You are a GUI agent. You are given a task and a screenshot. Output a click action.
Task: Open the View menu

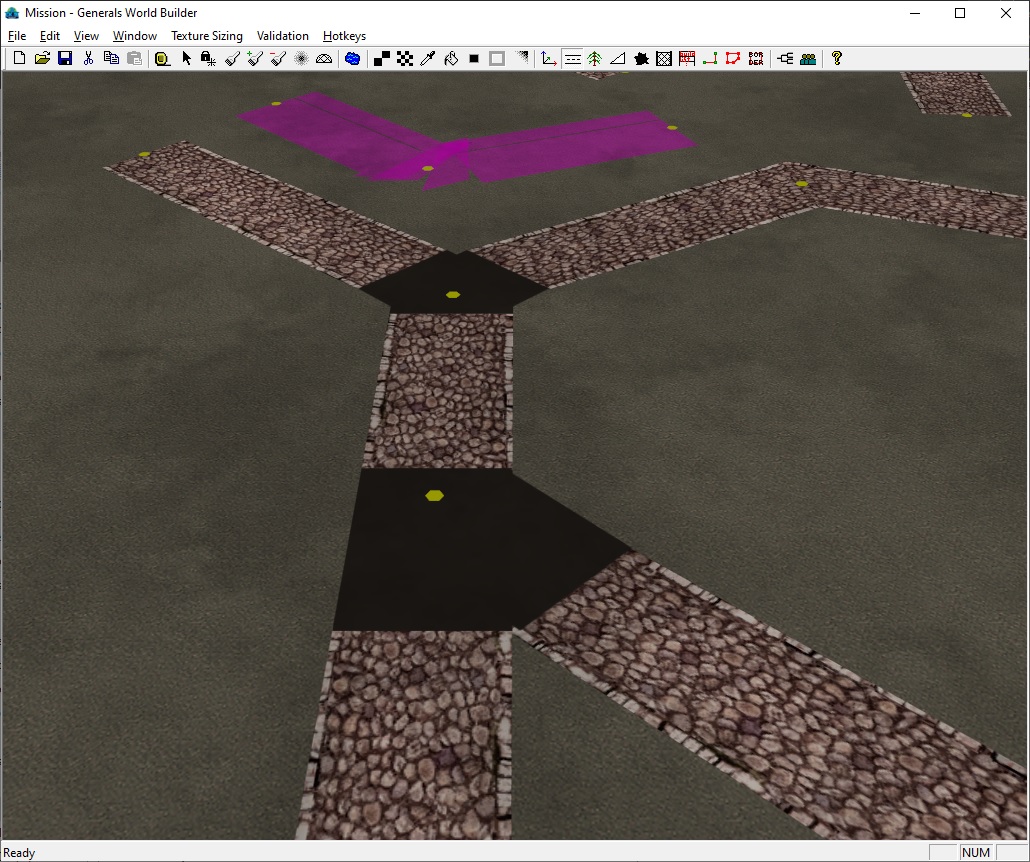coord(86,36)
